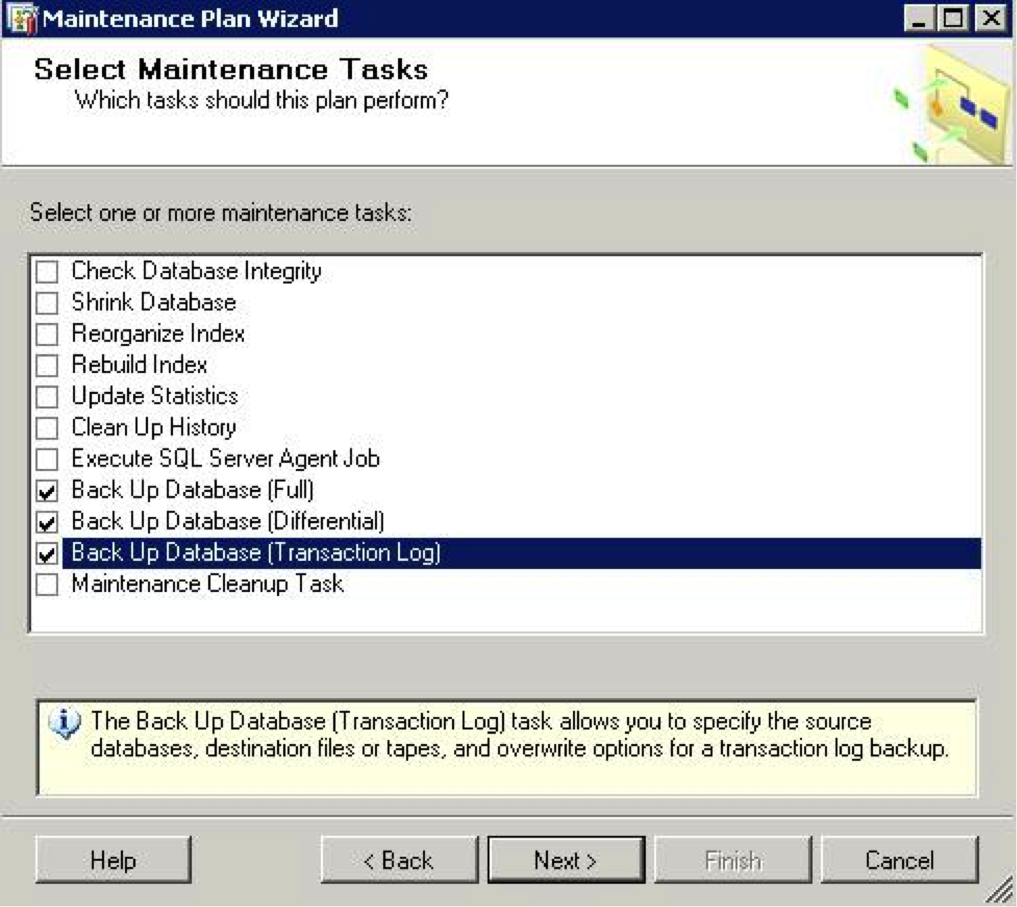Click the blue information icon
Image resolution: width=1017 pixels, height=907 pixels.
64,723
